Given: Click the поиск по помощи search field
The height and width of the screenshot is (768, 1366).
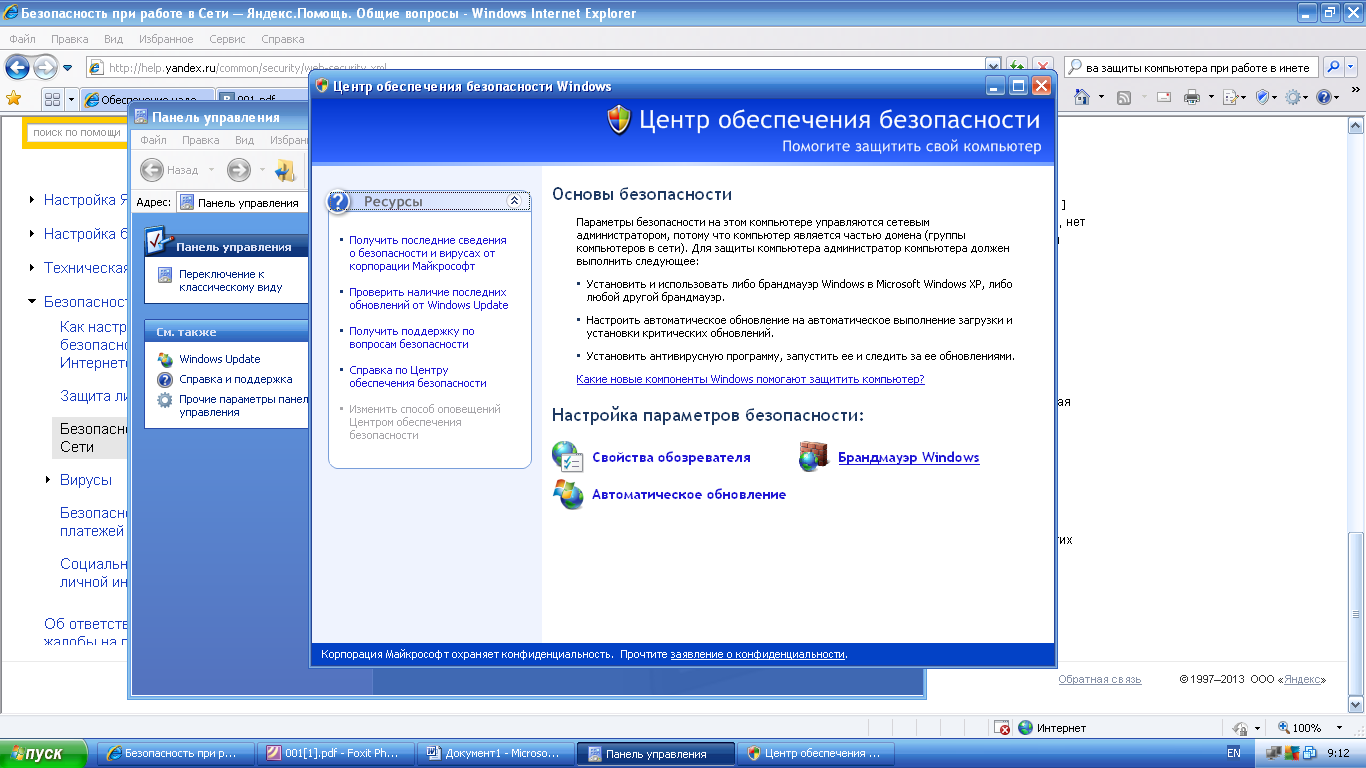Looking at the screenshot, I should click(x=76, y=132).
